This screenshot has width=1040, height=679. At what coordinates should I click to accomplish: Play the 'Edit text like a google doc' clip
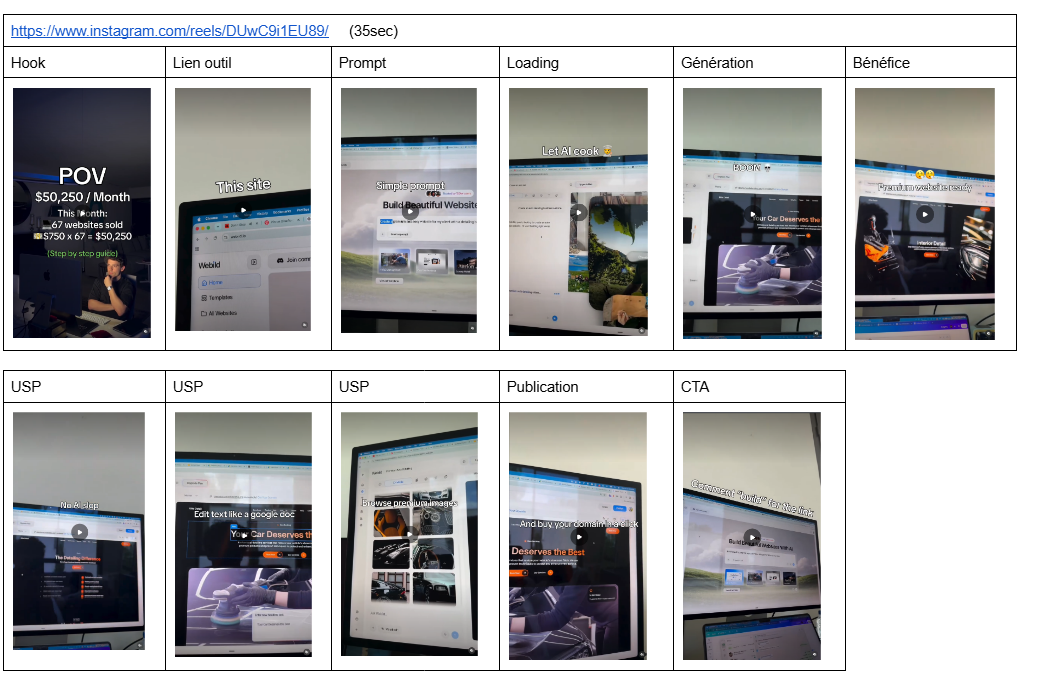point(243,534)
